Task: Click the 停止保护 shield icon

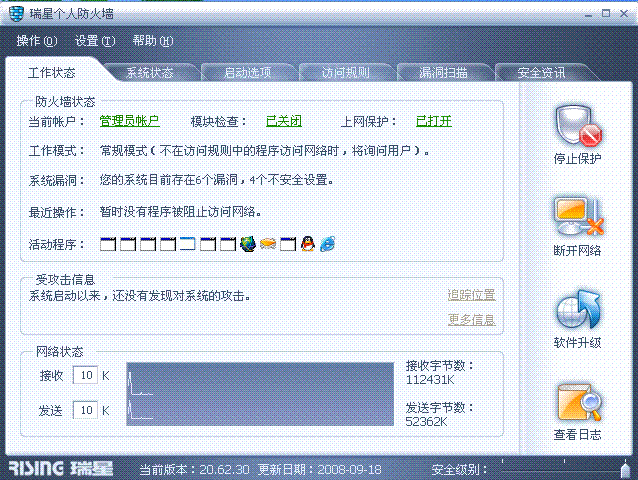Action: click(x=578, y=127)
